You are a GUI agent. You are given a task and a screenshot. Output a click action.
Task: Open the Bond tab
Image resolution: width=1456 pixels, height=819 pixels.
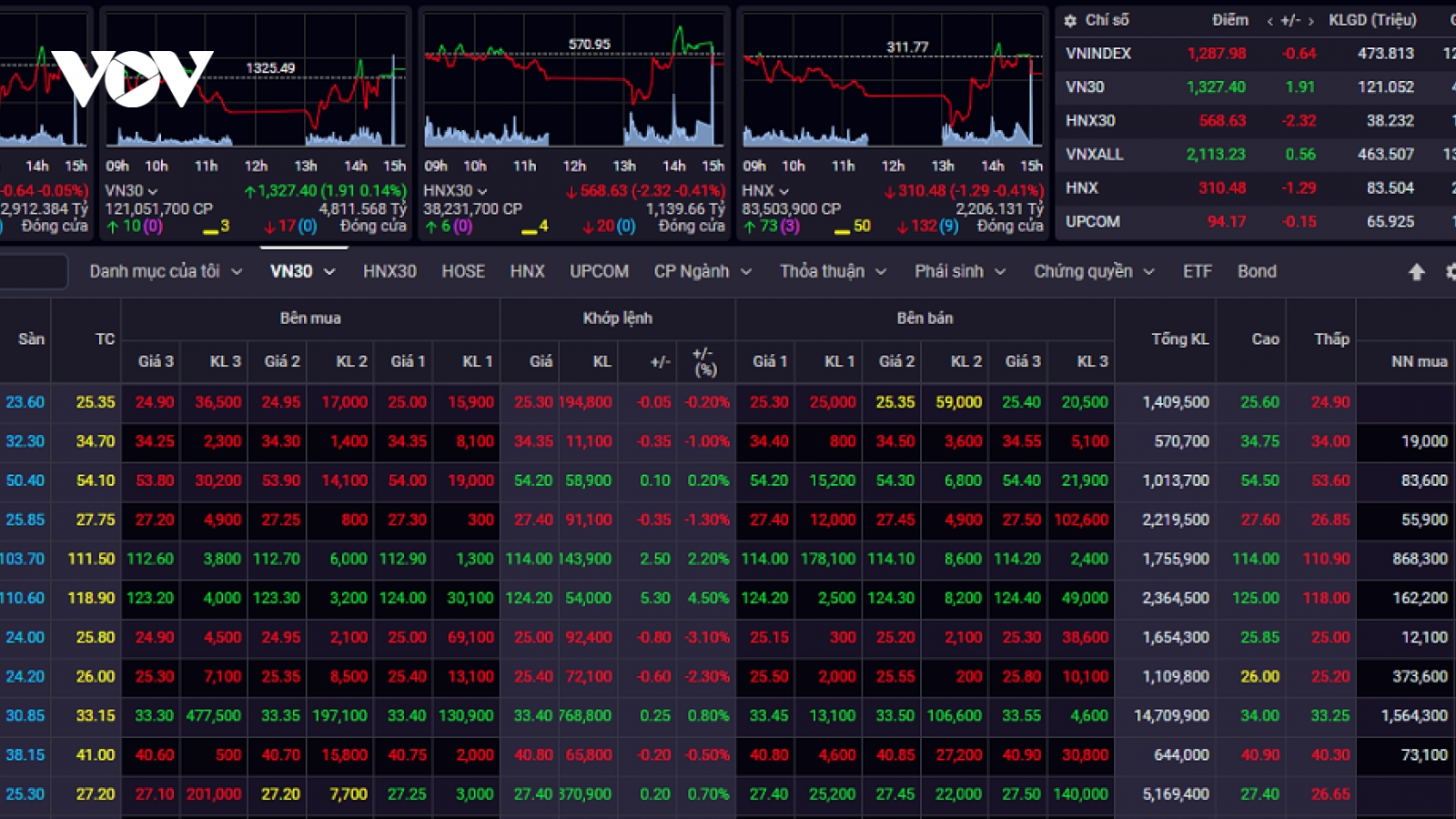tap(1257, 271)
